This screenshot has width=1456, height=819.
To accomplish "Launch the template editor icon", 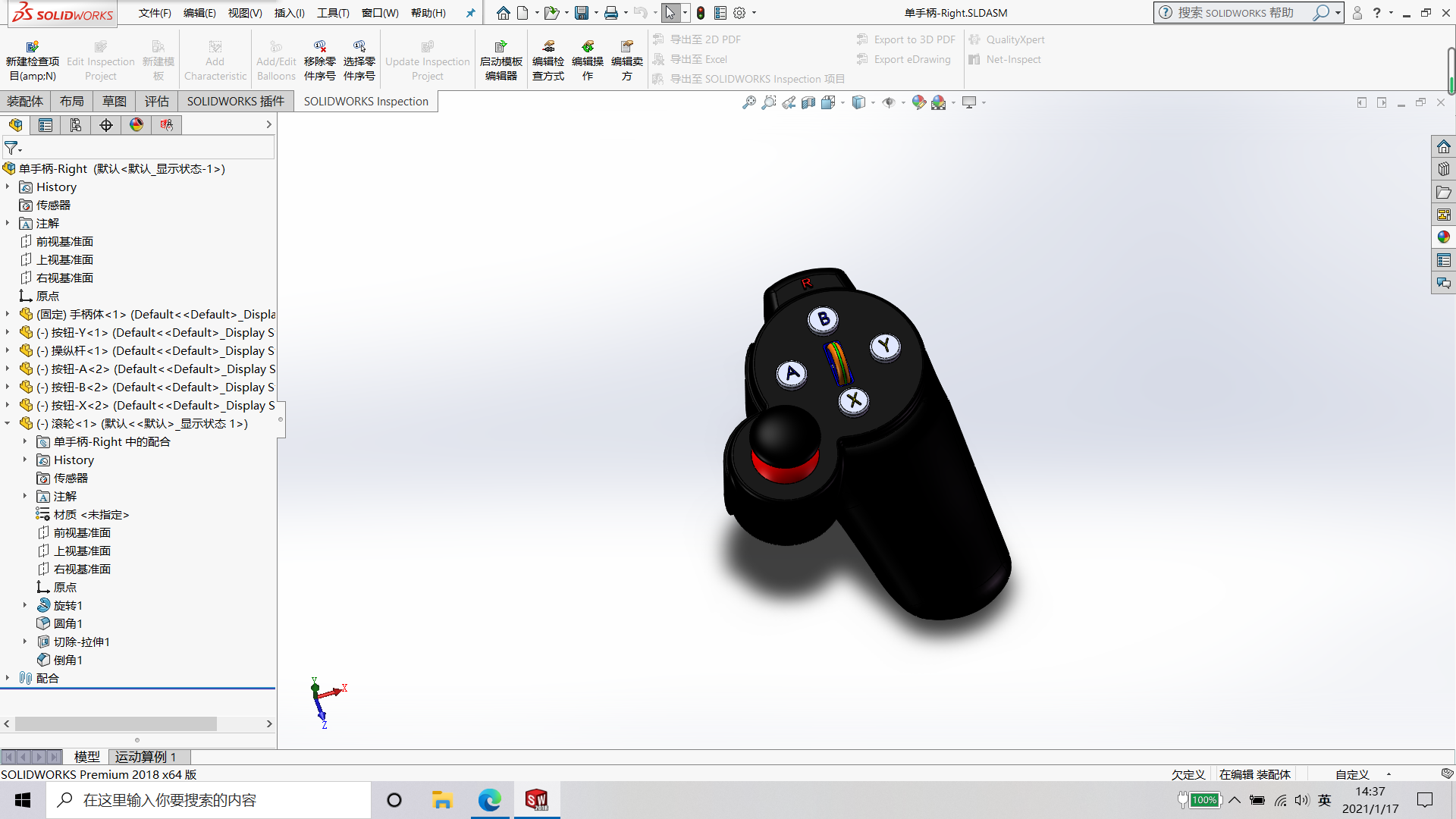I will tap(500, 47).
